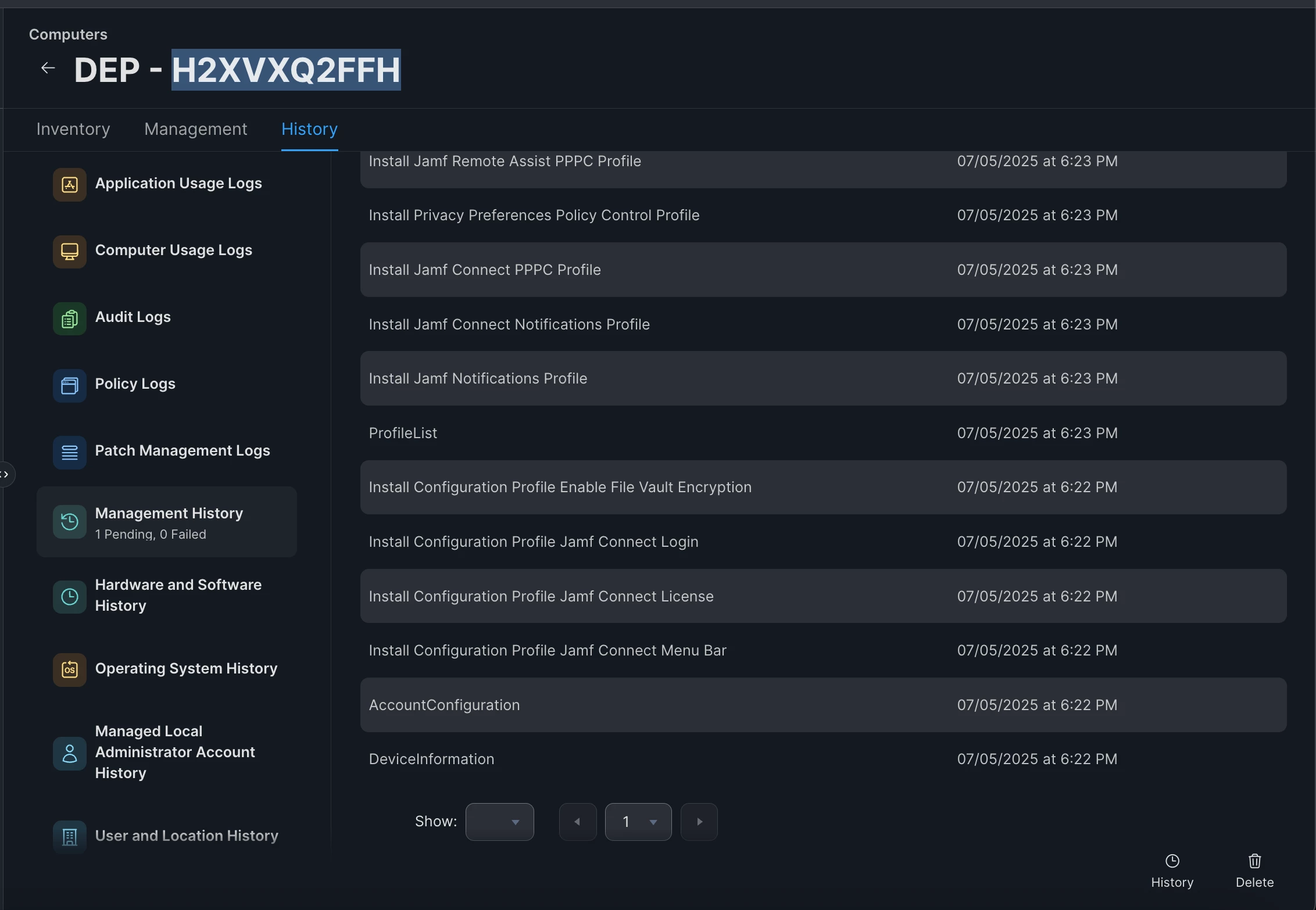The width and height of the screenshot is (1316, 910).
Task: Open Hardware and Software History section
Action: point(167,596)
